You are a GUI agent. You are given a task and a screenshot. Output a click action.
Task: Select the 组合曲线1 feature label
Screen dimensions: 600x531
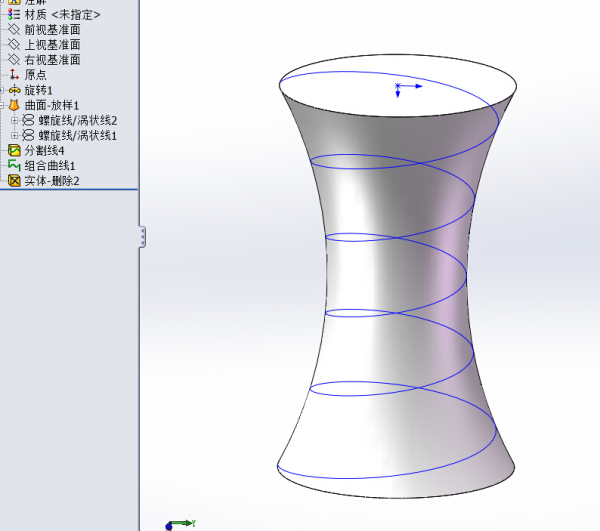tap(50, 165)
